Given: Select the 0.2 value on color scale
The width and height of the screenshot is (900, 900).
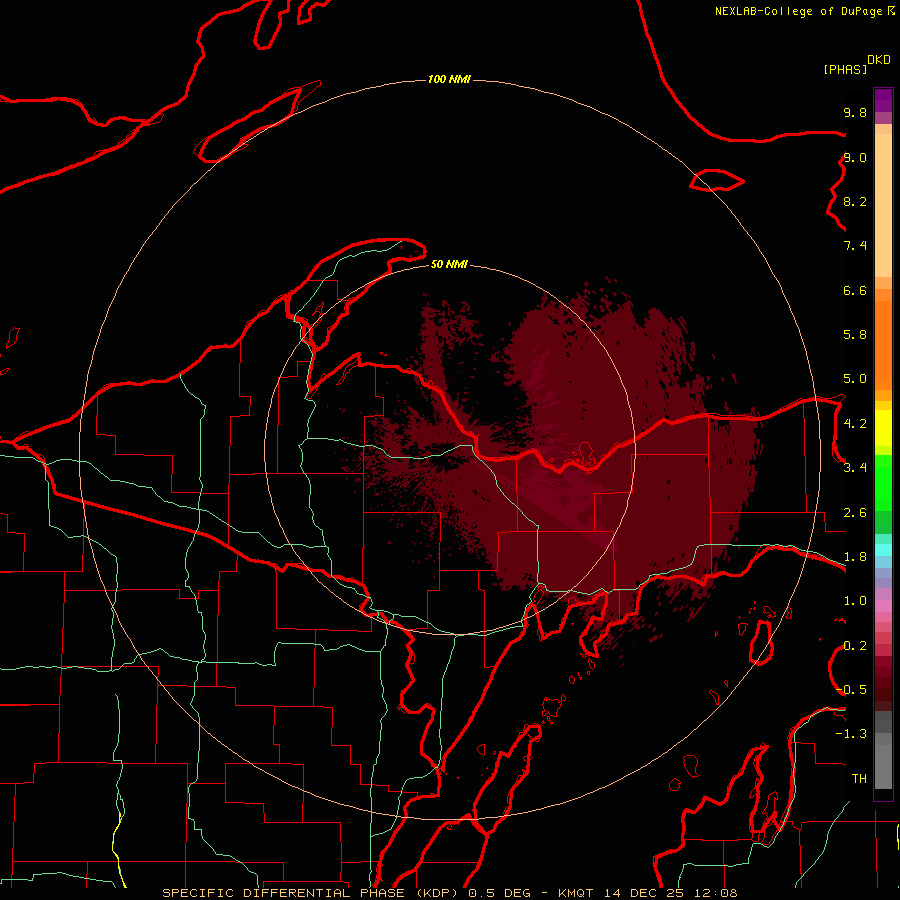Looking at the screenshot, I should point(855,646).
